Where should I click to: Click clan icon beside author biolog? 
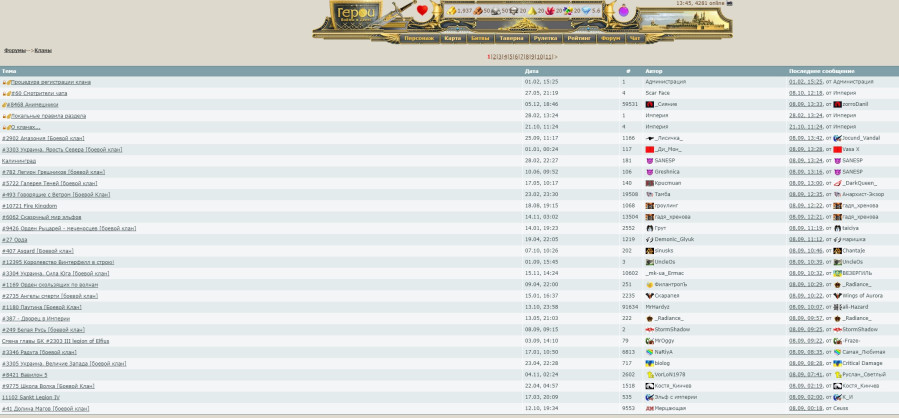coord(650,364)
